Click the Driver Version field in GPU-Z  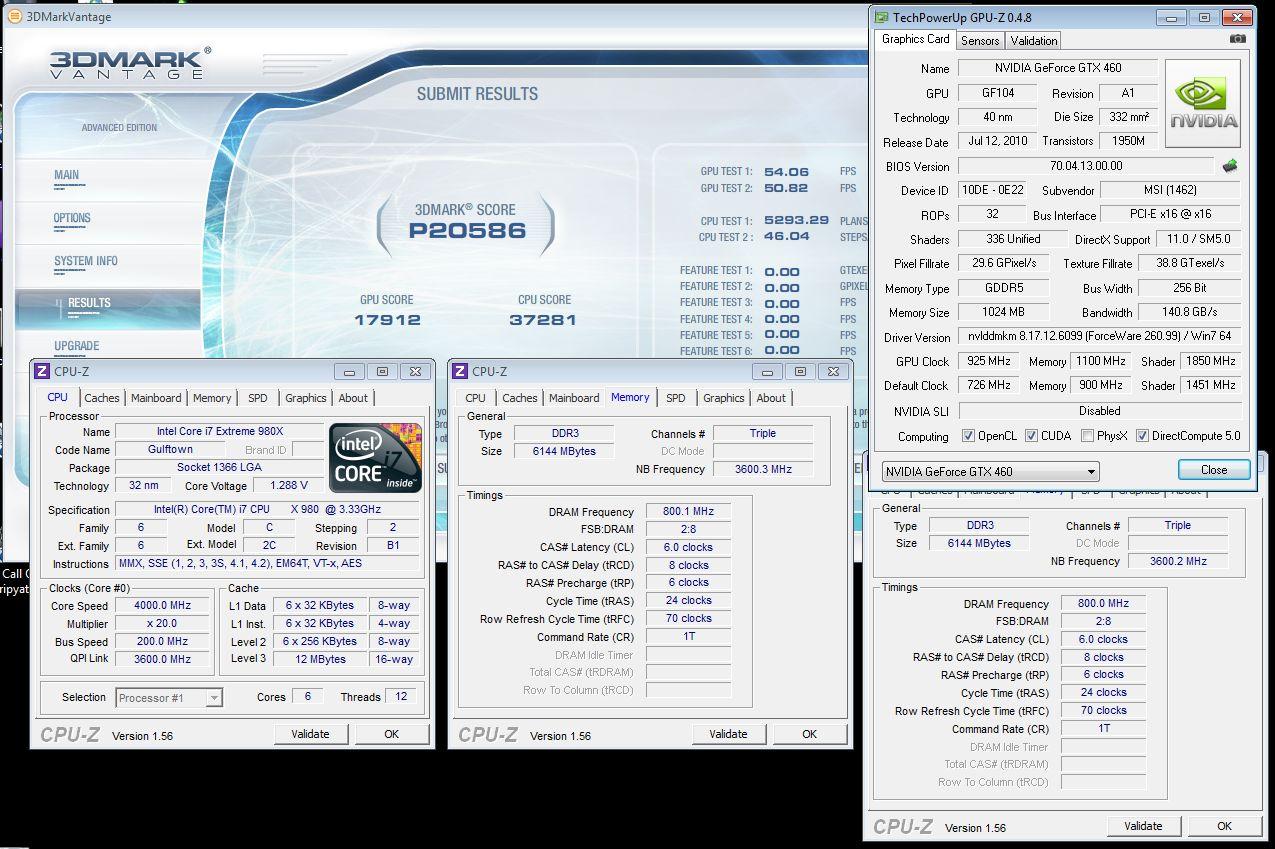[x=1100, y=337]
